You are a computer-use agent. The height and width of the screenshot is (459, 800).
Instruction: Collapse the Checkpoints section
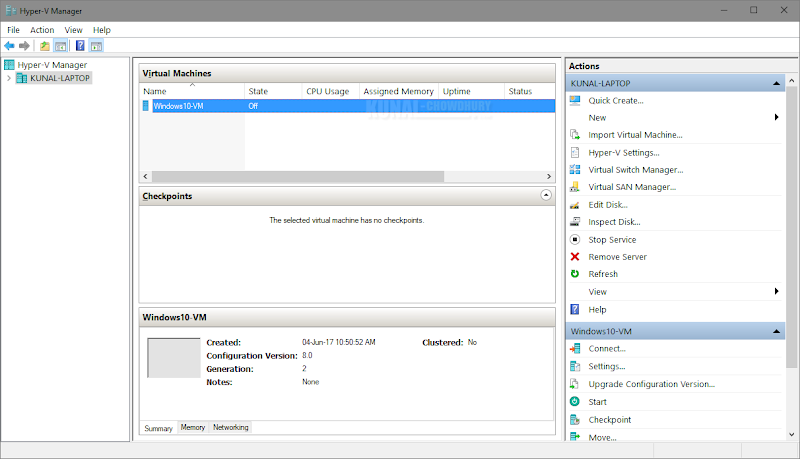[x=546, y=195]
